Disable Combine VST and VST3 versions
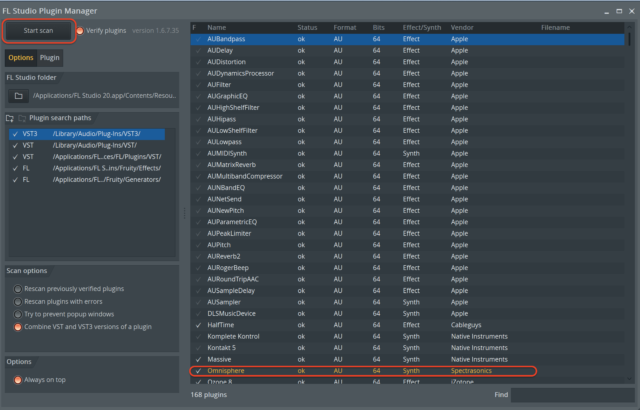The image size is (640, 410). [x=17, y=327]
